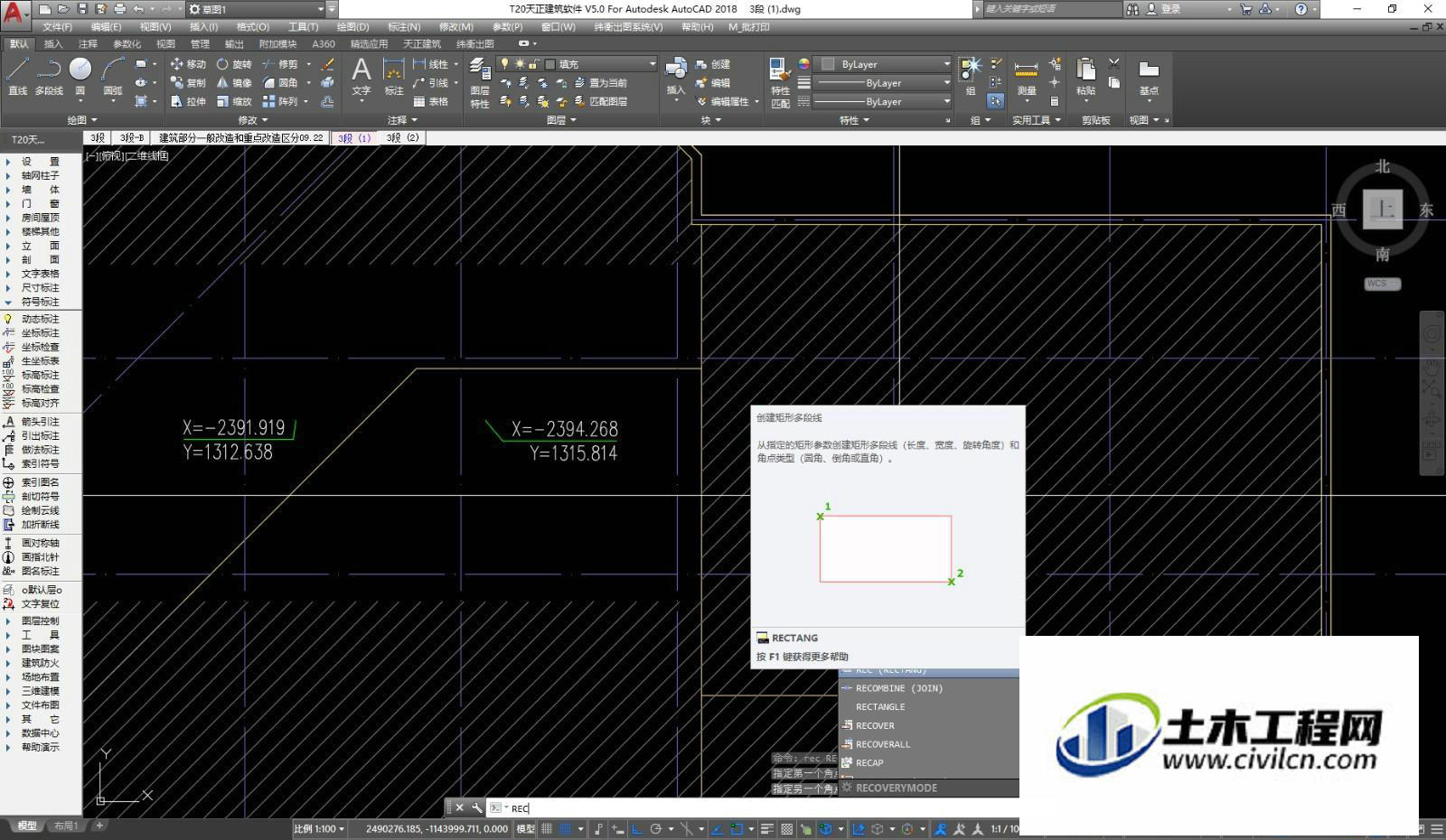Viewport: 1446px width, 840px height.
Task: Click the 组 group tool
Action: tap(971, 76)
